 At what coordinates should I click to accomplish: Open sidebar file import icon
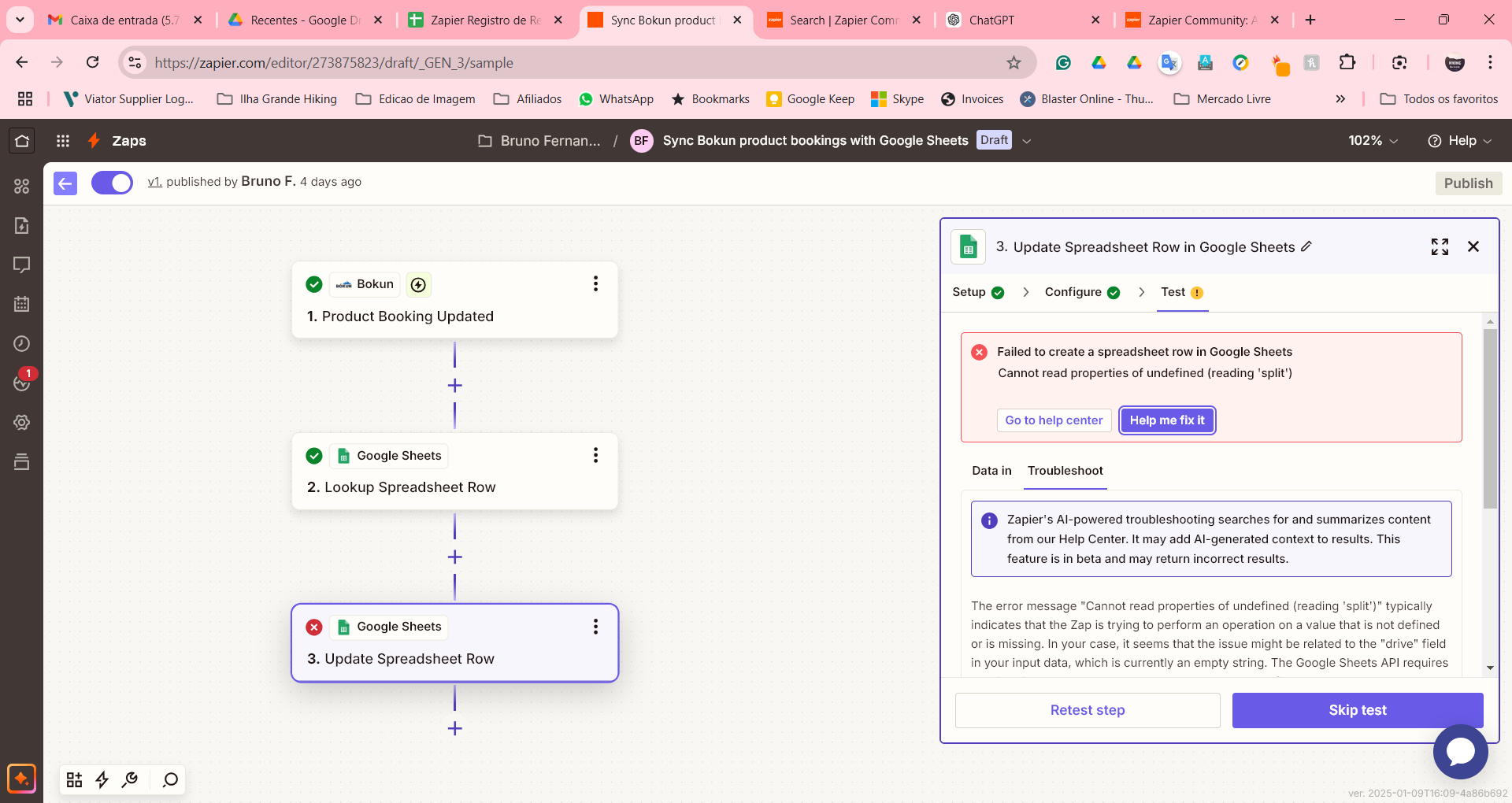click(22, 226)
